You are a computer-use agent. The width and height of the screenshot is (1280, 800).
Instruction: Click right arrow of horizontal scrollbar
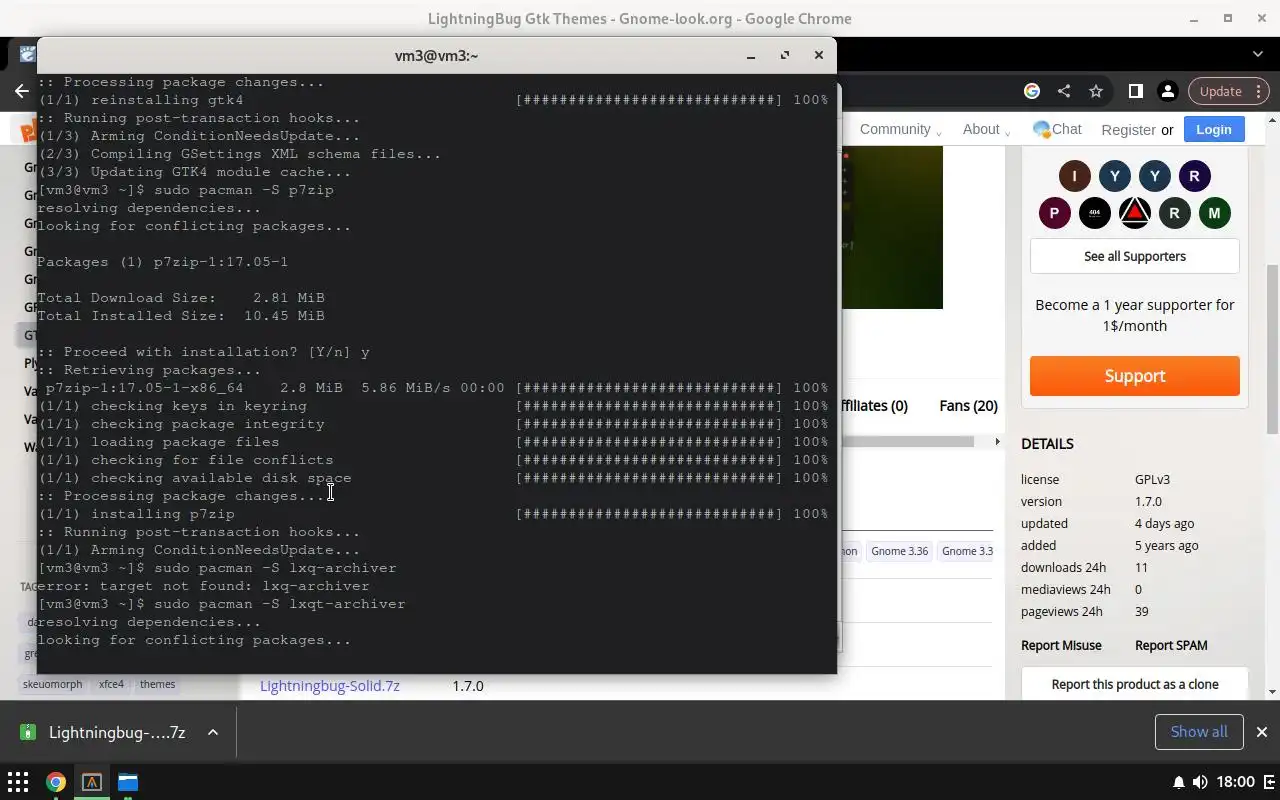tap(996, 441)
